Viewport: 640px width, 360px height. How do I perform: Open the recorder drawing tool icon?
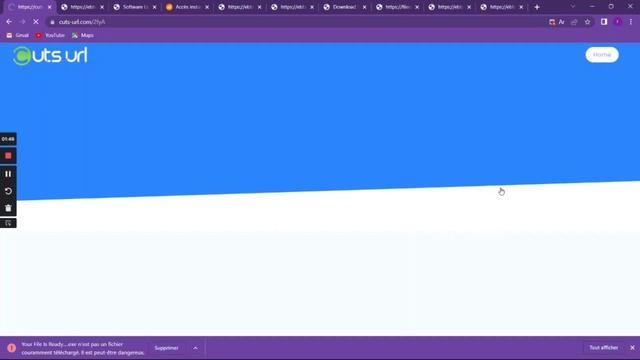(x=8, y=223)
